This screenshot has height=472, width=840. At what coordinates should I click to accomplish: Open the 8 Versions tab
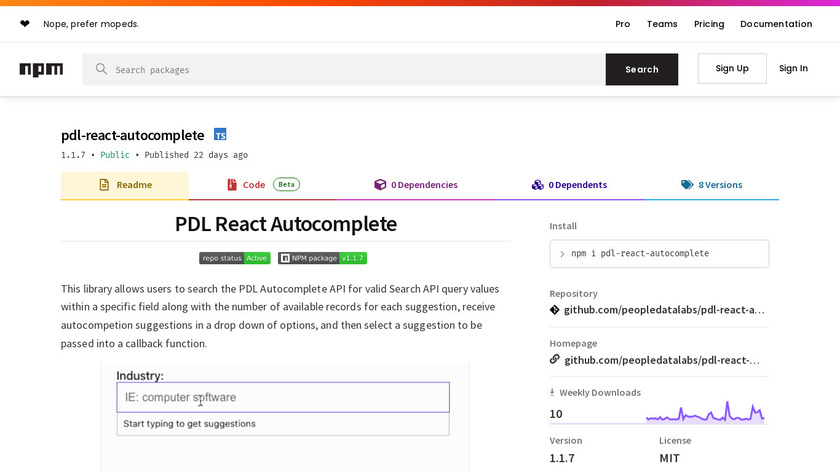click(711, 185)
